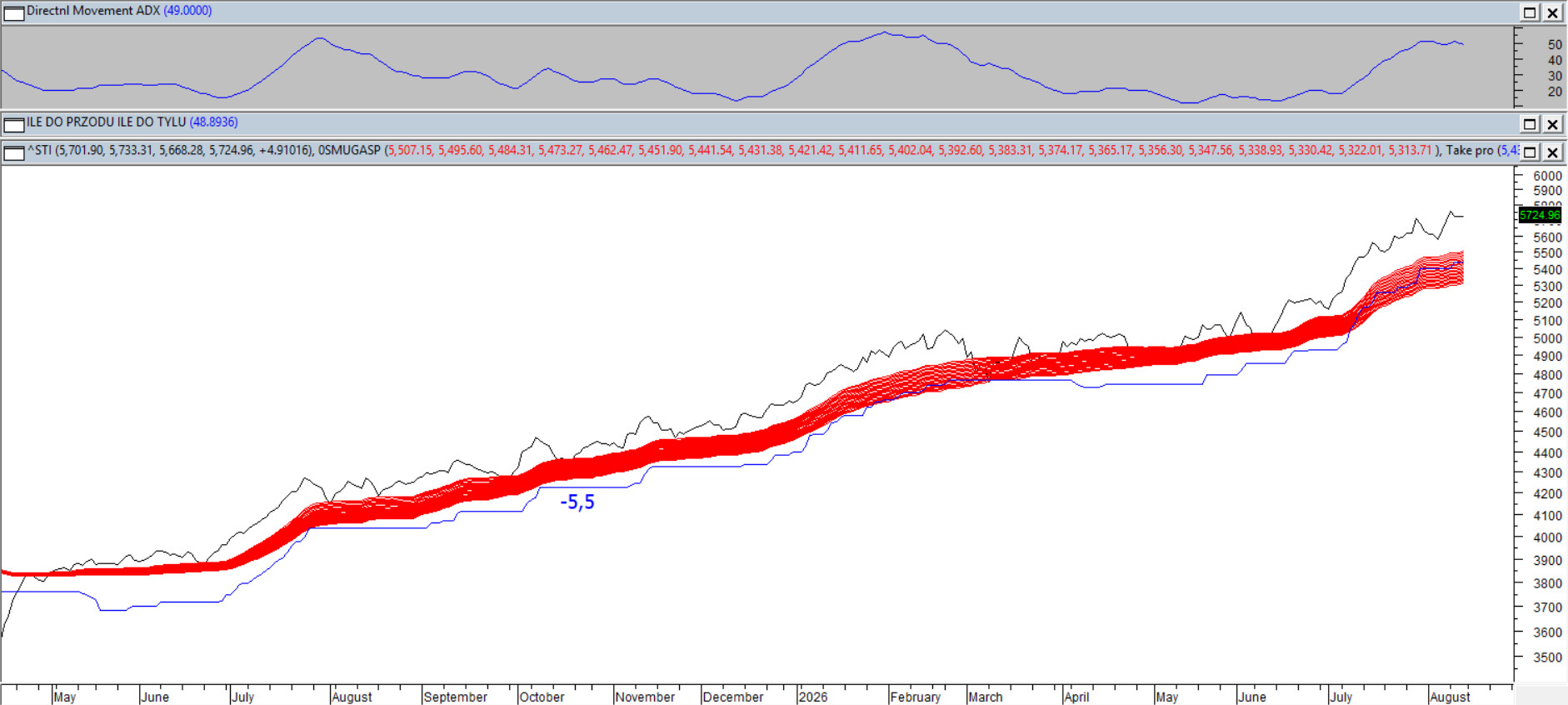Select the blue -5,5 chart annotation

tap(577, 502)
